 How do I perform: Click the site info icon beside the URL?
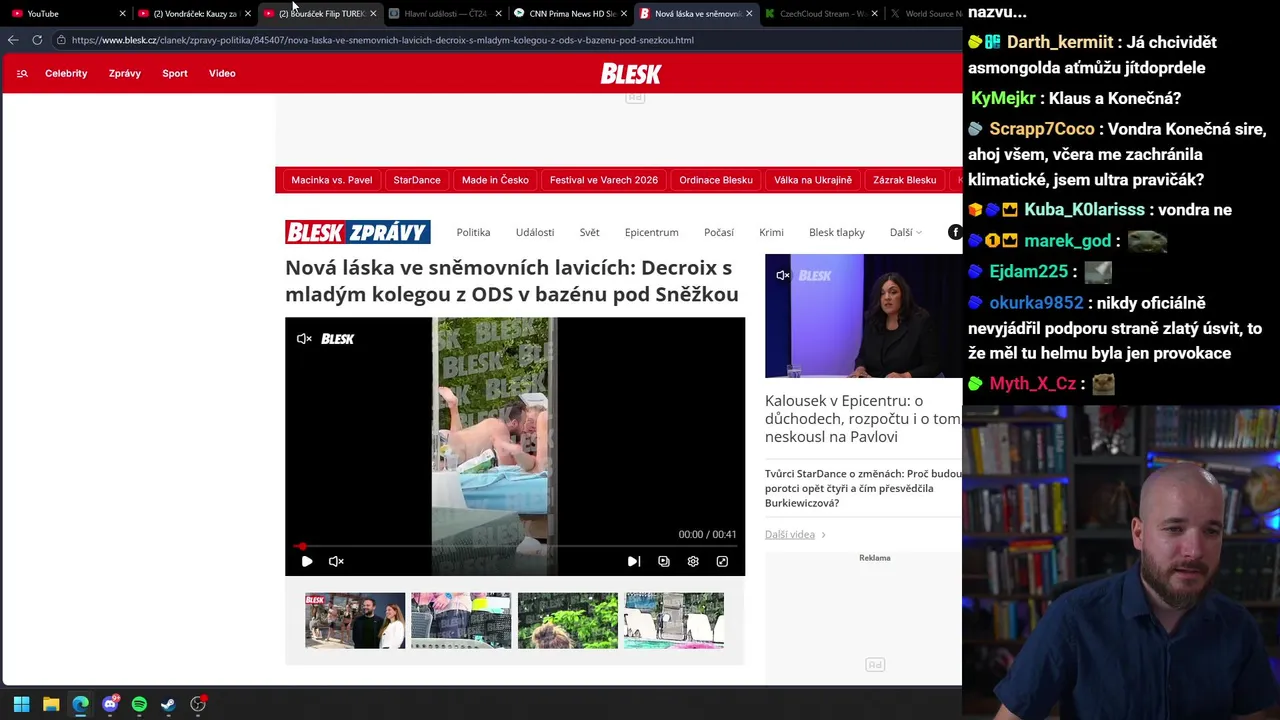[61, 40]
